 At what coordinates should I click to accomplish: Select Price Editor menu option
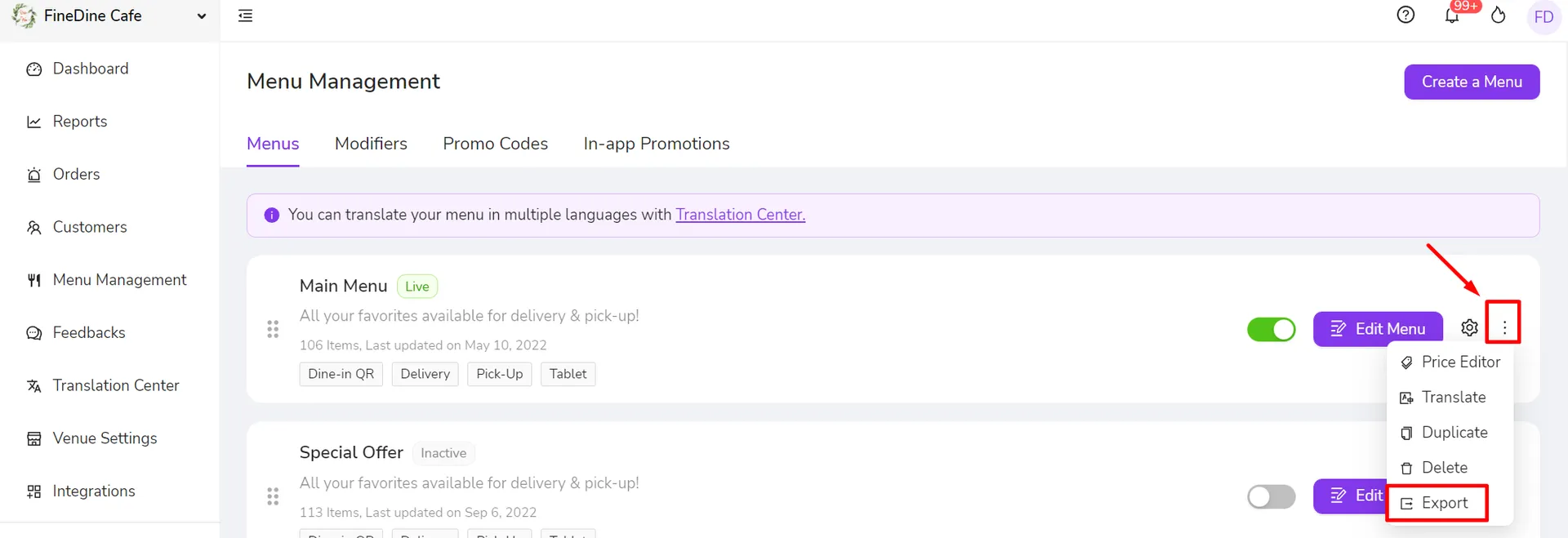[x=1450, y=362]
